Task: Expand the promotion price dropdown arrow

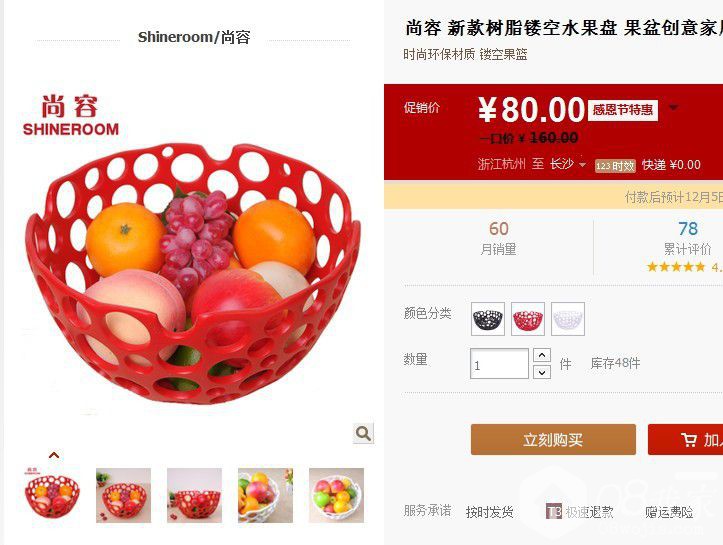Action: point(674,107)
